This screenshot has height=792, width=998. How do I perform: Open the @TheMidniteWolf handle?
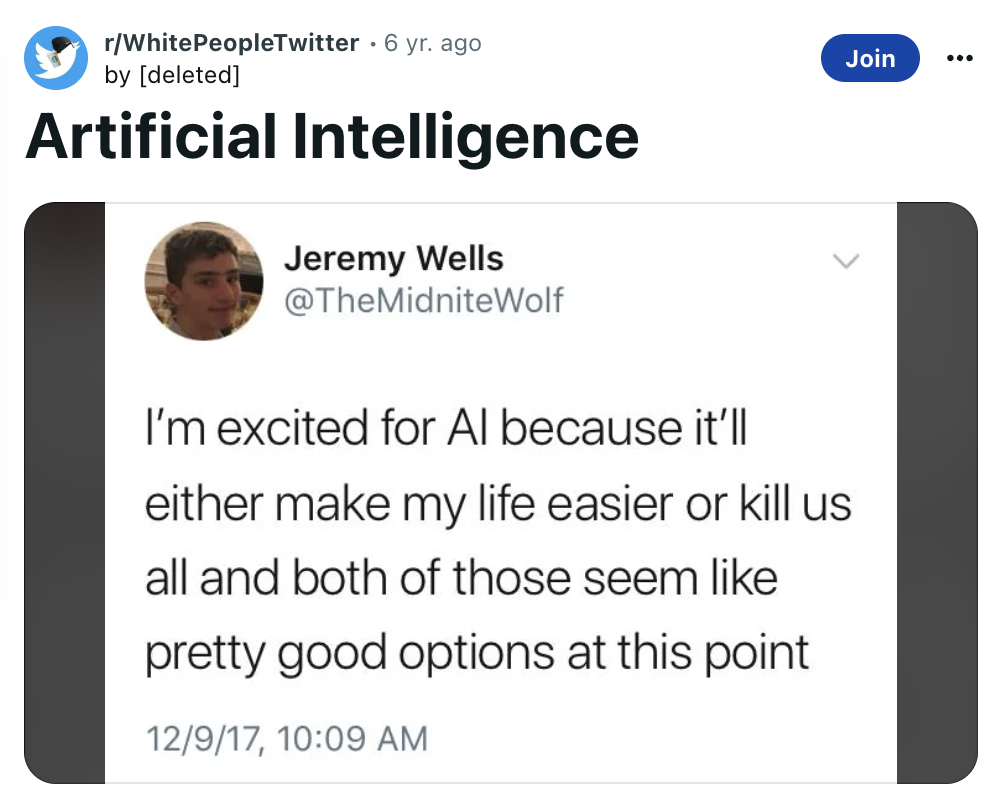(424, 301)
